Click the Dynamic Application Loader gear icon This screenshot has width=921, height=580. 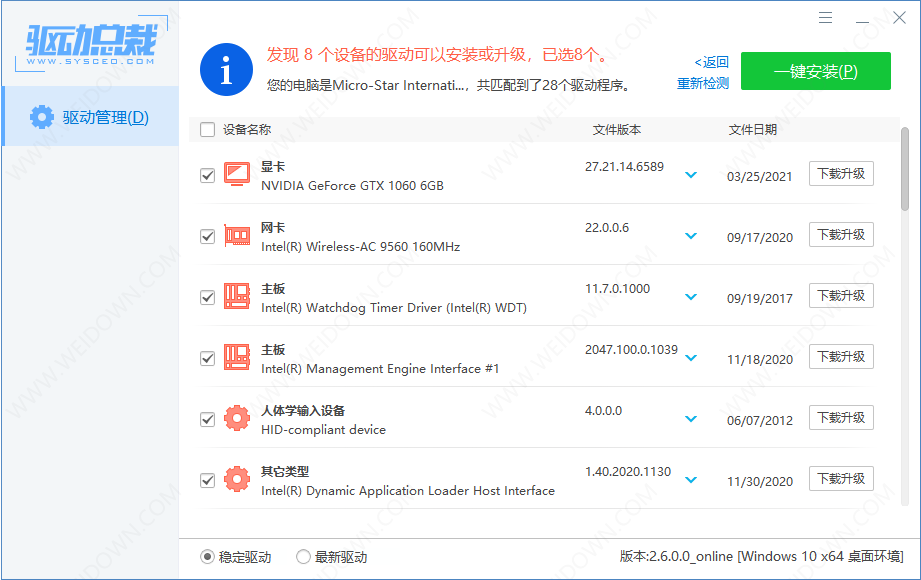coord(237,479)
